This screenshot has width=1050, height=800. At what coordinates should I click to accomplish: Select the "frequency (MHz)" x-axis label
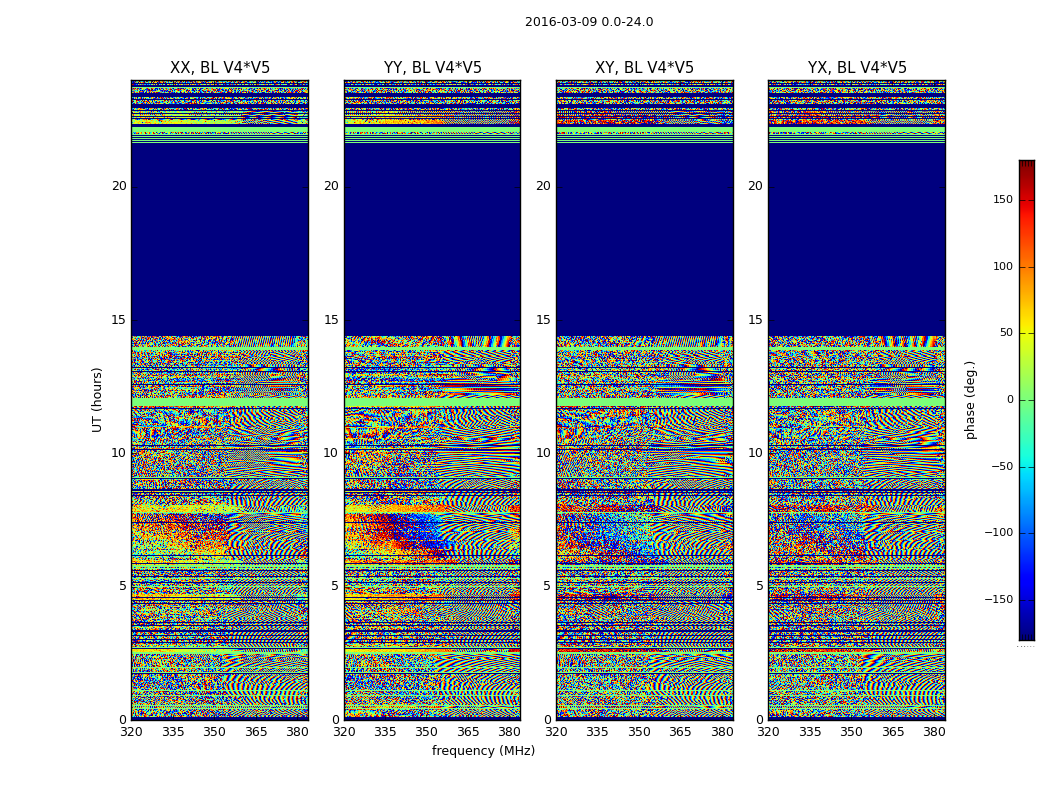(483, 751)
